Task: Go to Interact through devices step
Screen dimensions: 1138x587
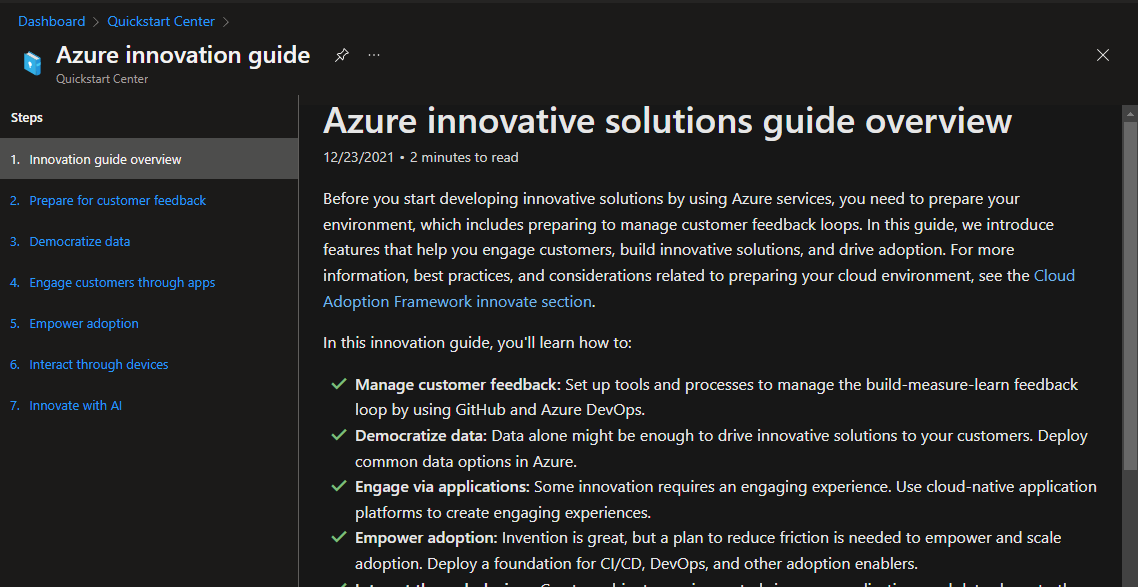Action: click(98, 364)
